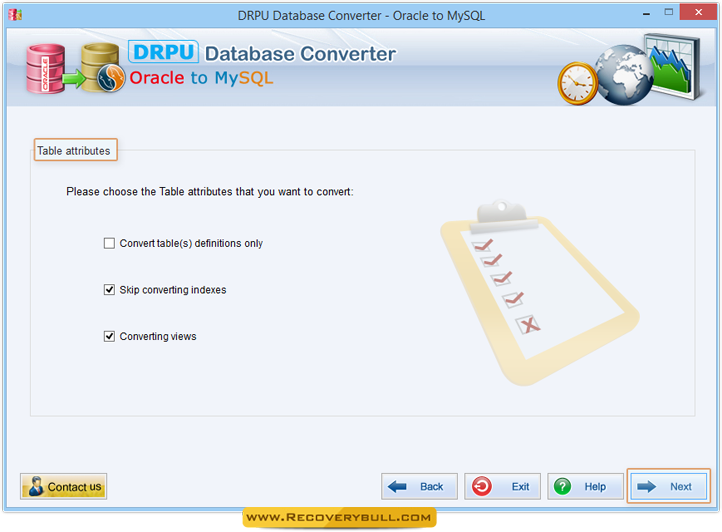The width and height of the screenshot is (722, 532).
Task: Click the pink Oracle database icon
Action: (x=46, y=69)
